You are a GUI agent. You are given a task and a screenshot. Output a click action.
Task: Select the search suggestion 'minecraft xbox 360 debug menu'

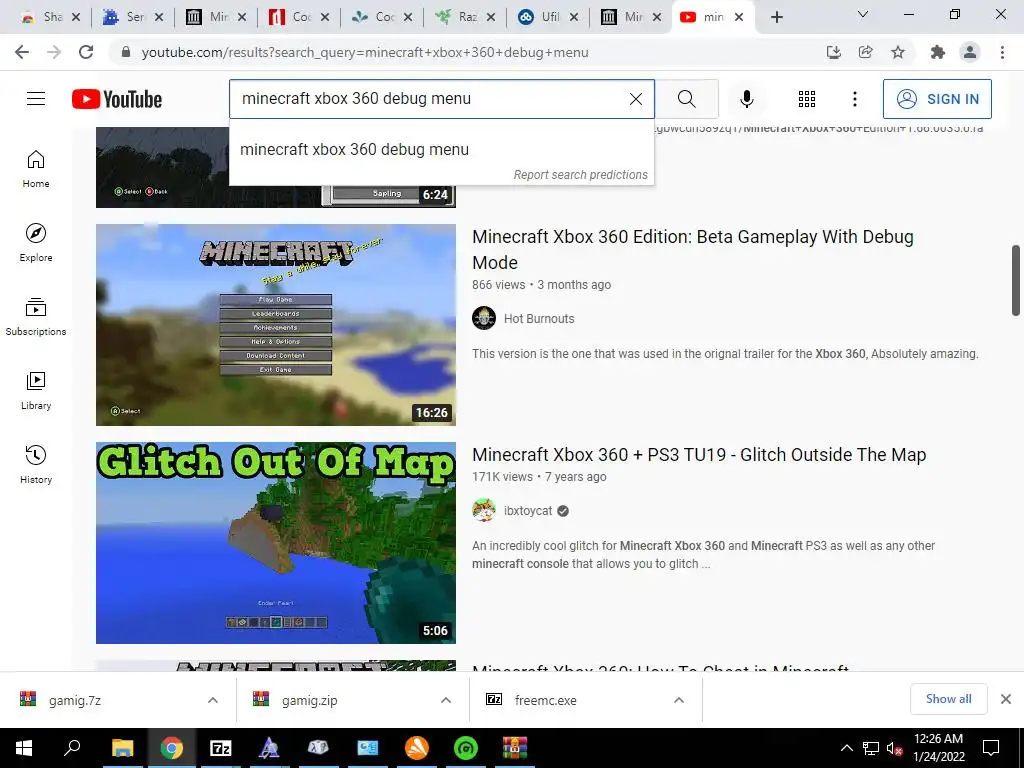[x=441, y=149]
